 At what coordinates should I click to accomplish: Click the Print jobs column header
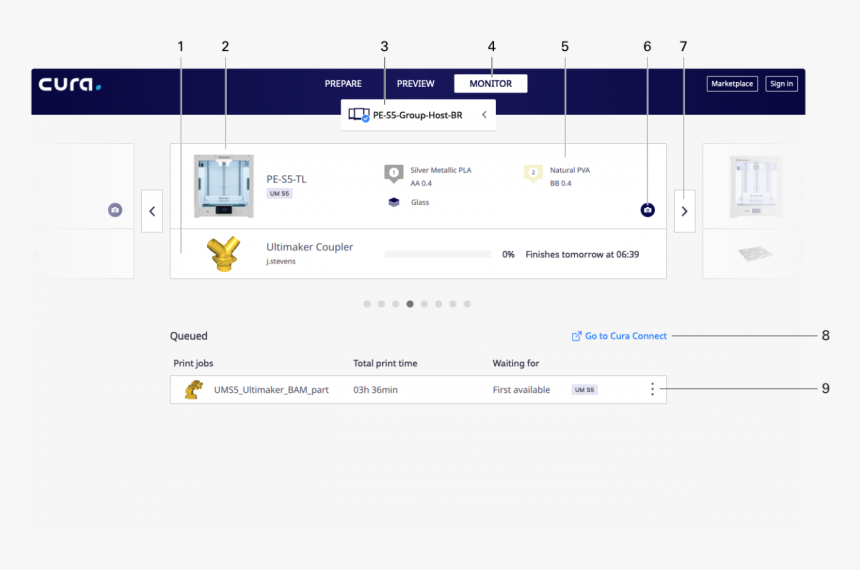point(193,363)
